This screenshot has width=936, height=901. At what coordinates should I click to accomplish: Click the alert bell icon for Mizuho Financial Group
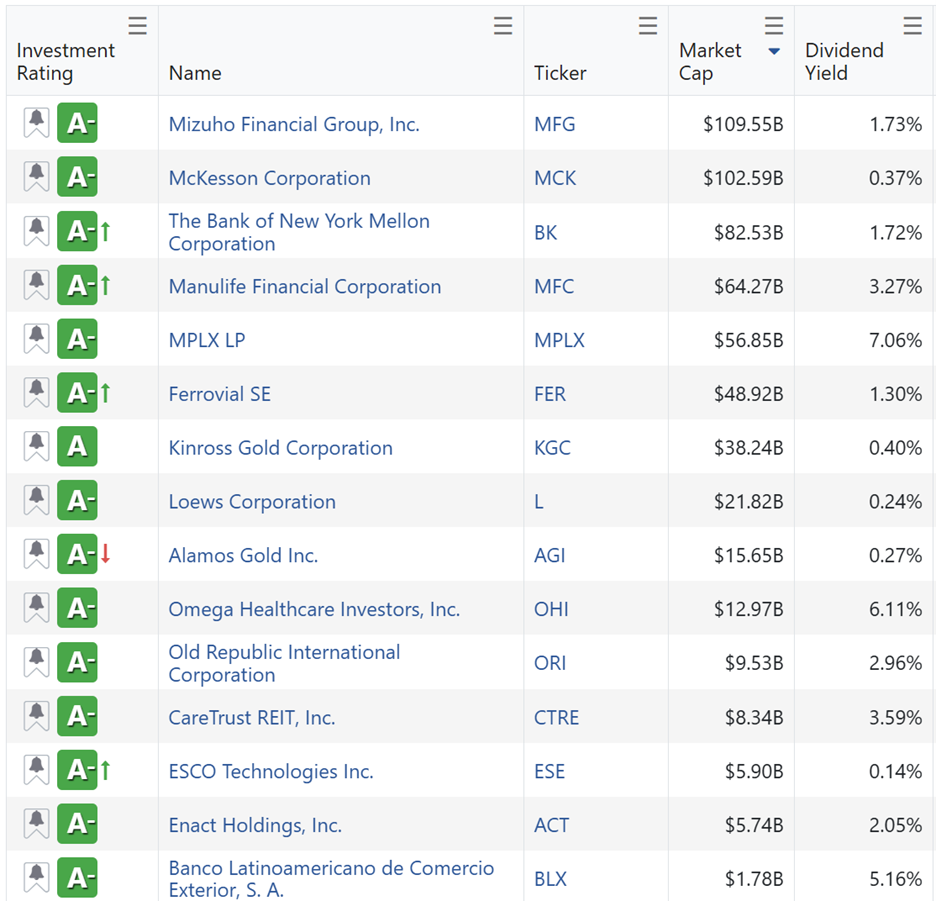coord(37,124)
